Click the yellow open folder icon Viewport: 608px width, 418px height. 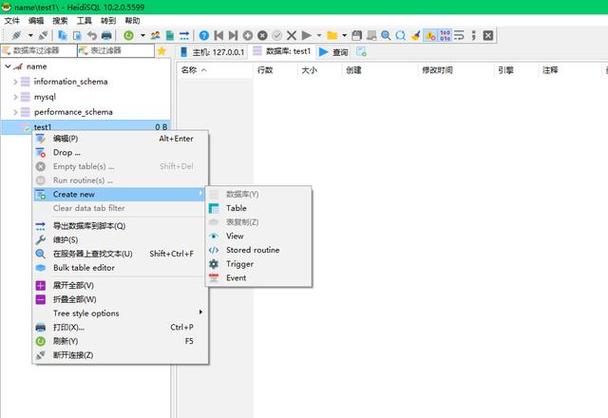(x=332, y=36)
